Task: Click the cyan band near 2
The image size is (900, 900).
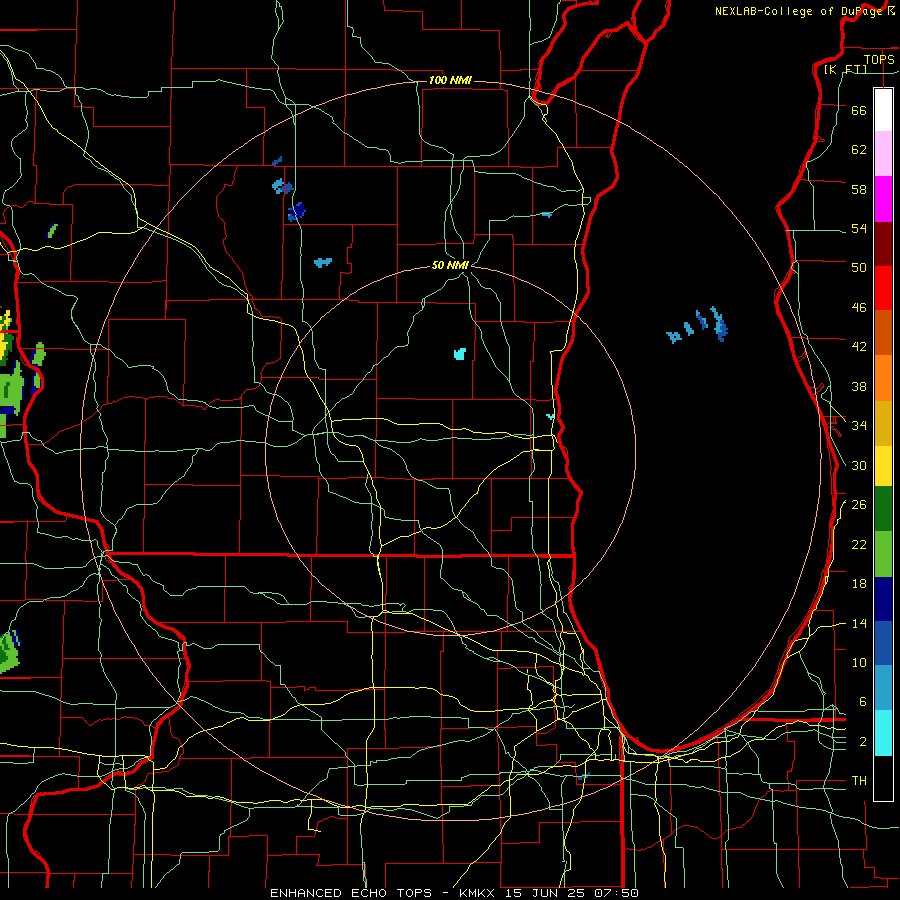Action: coord(883,733)
